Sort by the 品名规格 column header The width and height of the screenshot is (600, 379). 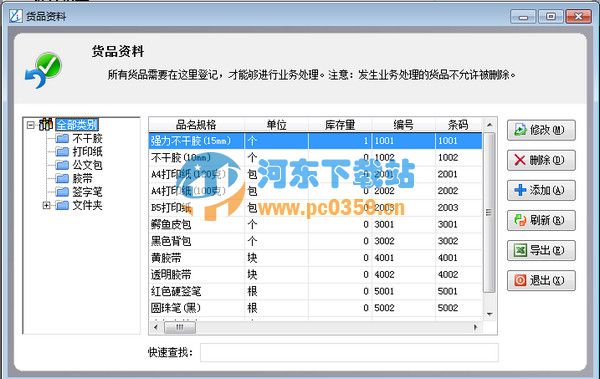tap(196, 125)
